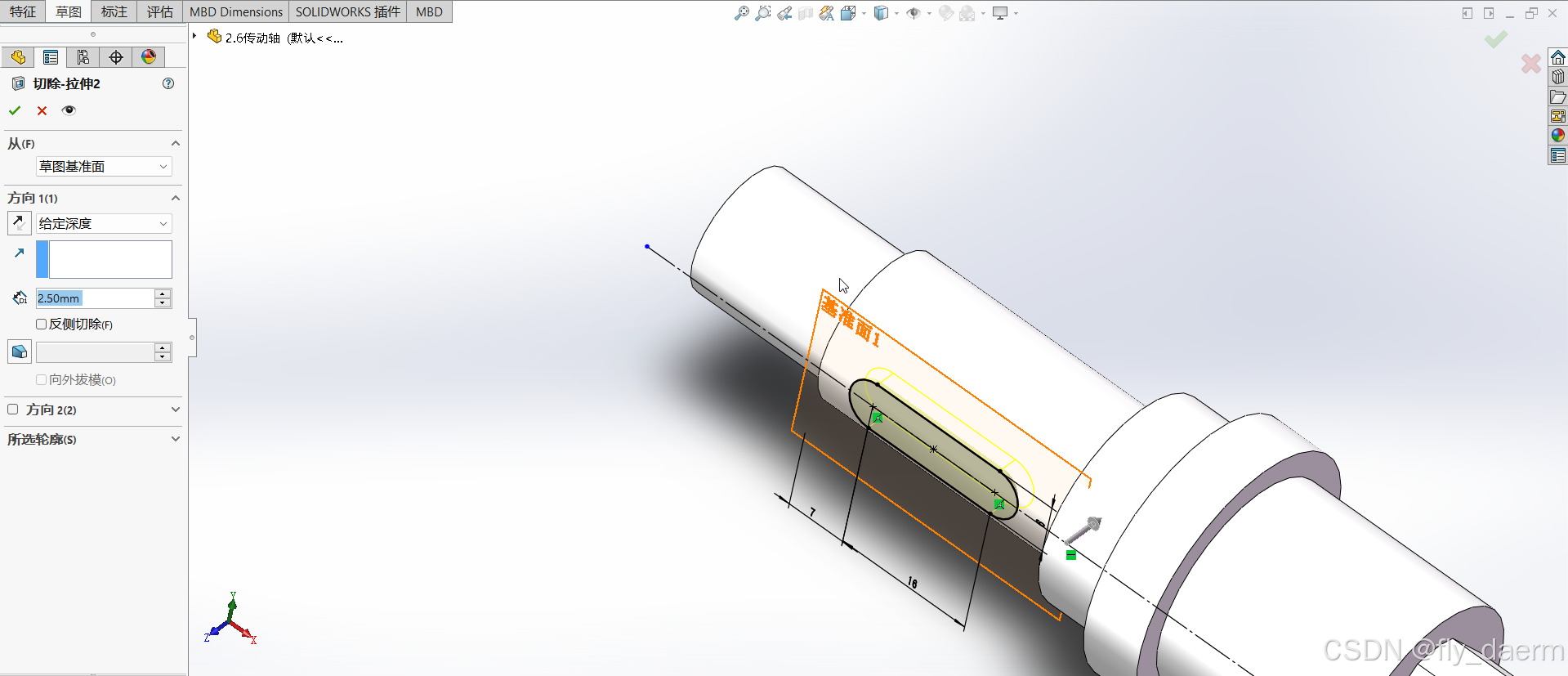Image resolution: width=1568 pixels, height=676 pixels.
Task: Switch to the 特征 tab
Action: [x=22, y=11]
